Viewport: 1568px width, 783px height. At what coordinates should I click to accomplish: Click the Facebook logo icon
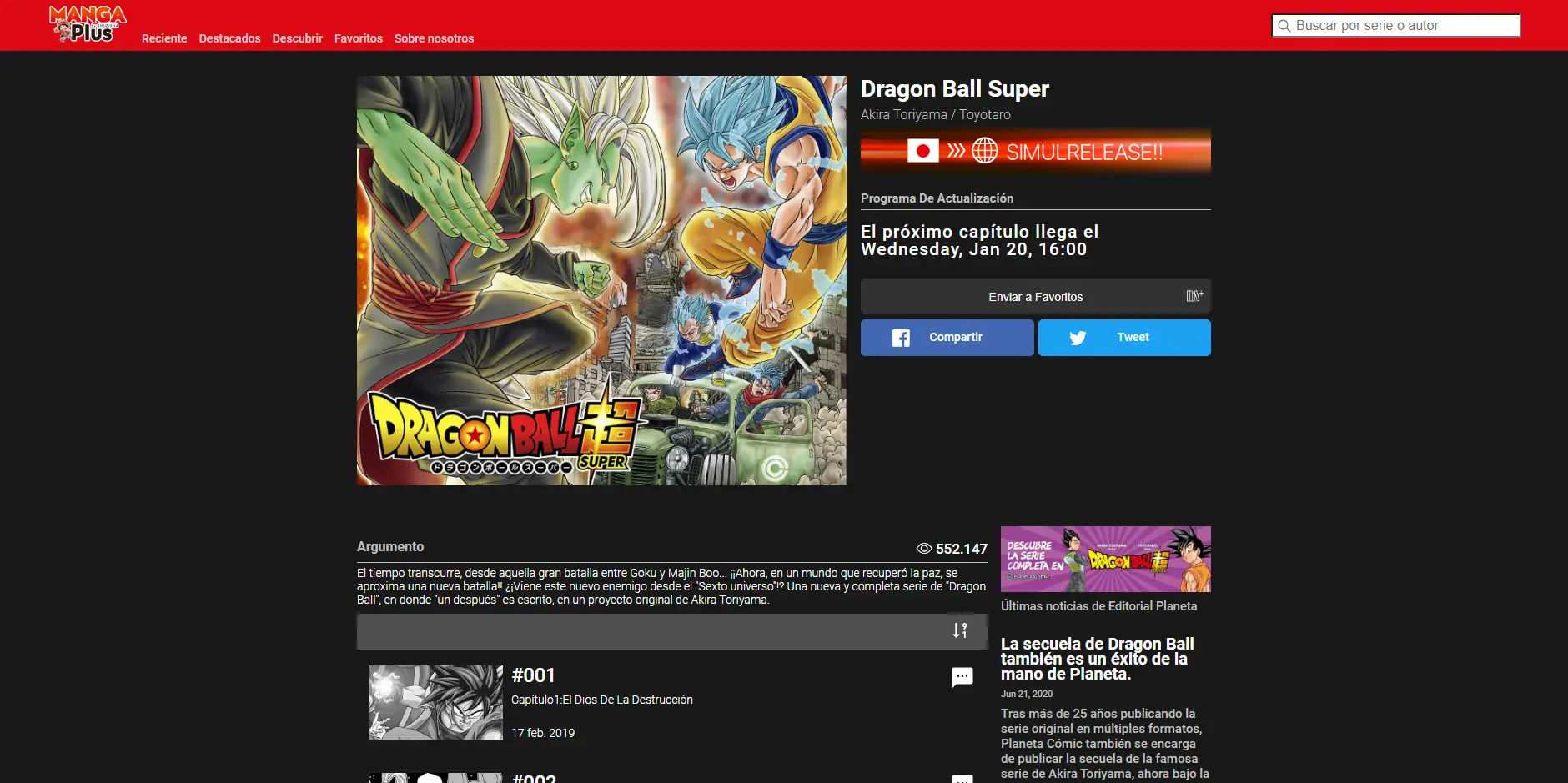(x=901, y=338)
